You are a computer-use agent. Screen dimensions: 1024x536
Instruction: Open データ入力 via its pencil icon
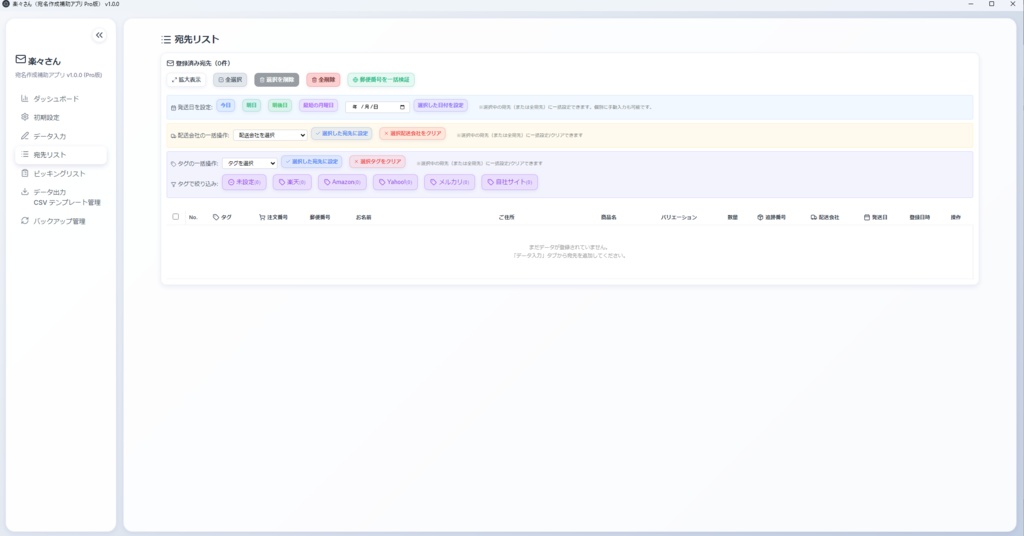pos(25,136)
